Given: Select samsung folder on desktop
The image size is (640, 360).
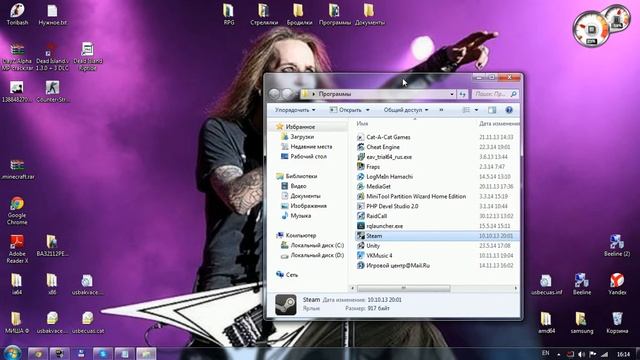Looking at the screenshot, I should click(x=582, y=322).
